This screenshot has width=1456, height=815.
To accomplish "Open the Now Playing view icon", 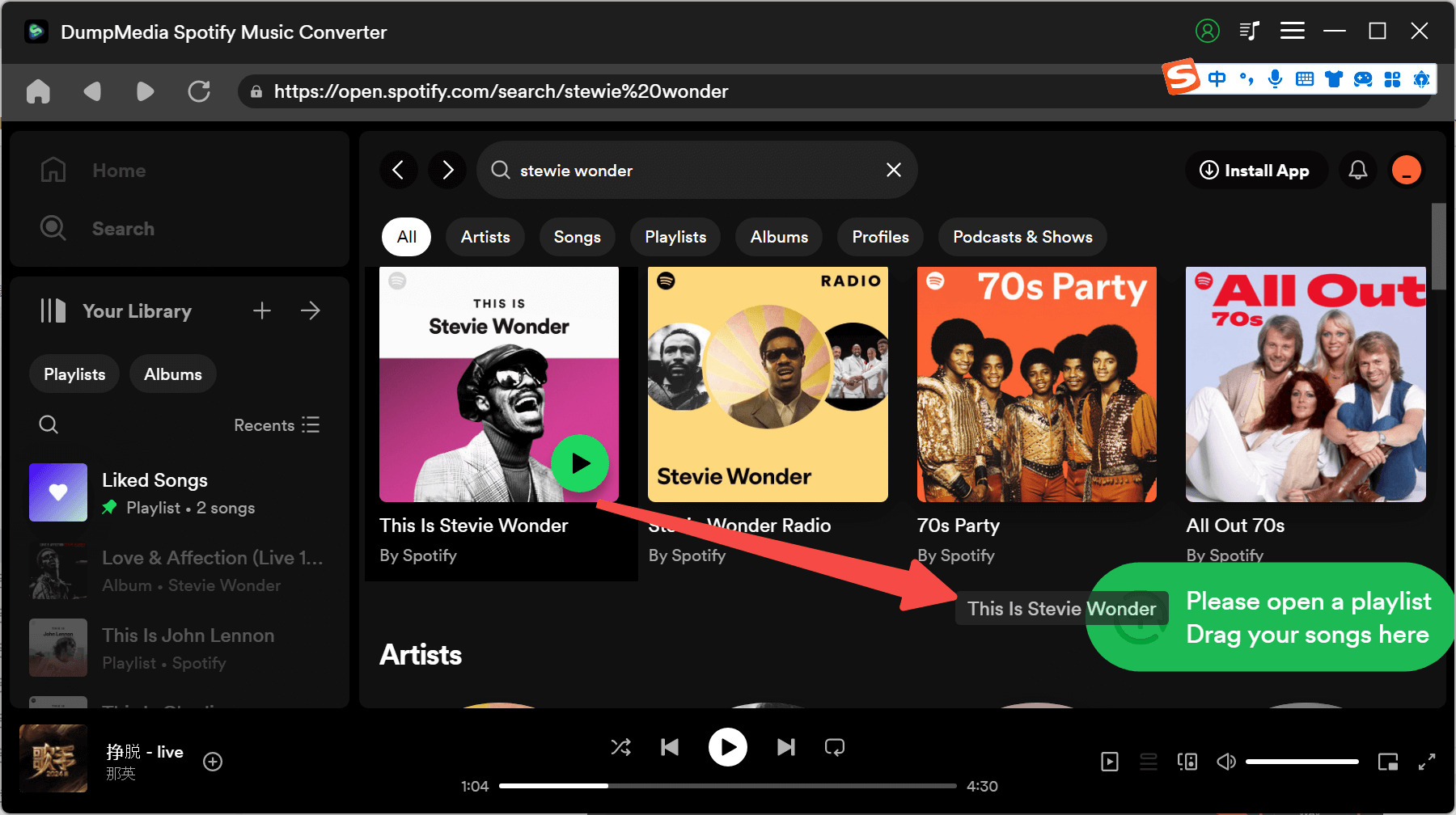I will pyautogui.click(x=1110, y=761).
